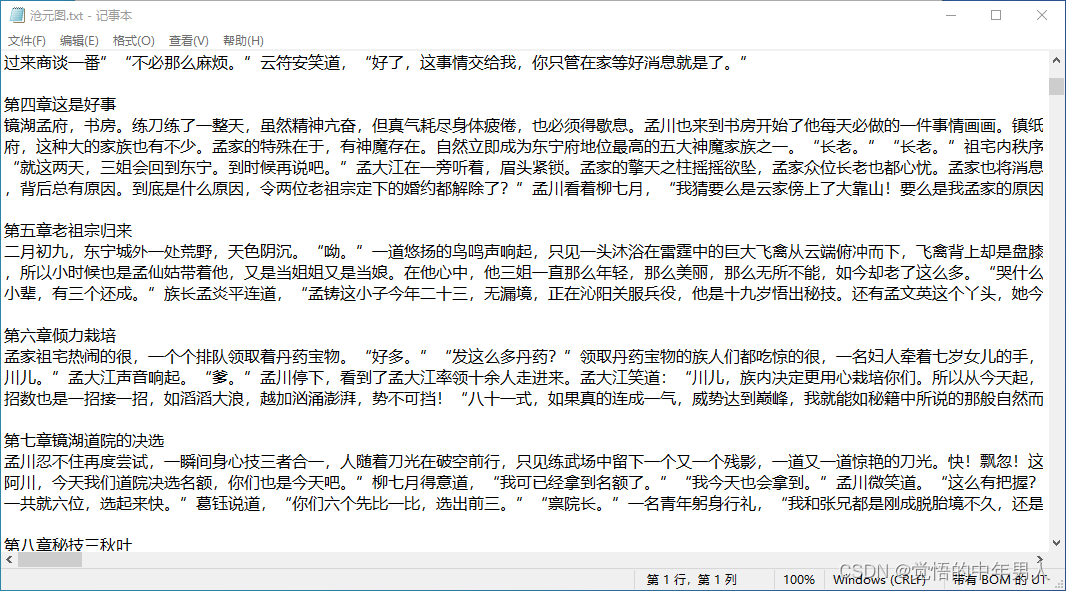Open the 编辑(E) menu
The height and width of the screenshot is (591, 1066).
tap(79, 41)
